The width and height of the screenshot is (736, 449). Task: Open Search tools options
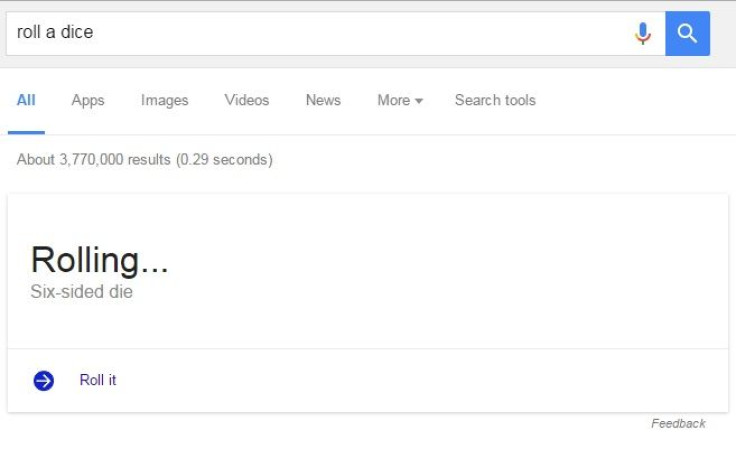(495, 100)
